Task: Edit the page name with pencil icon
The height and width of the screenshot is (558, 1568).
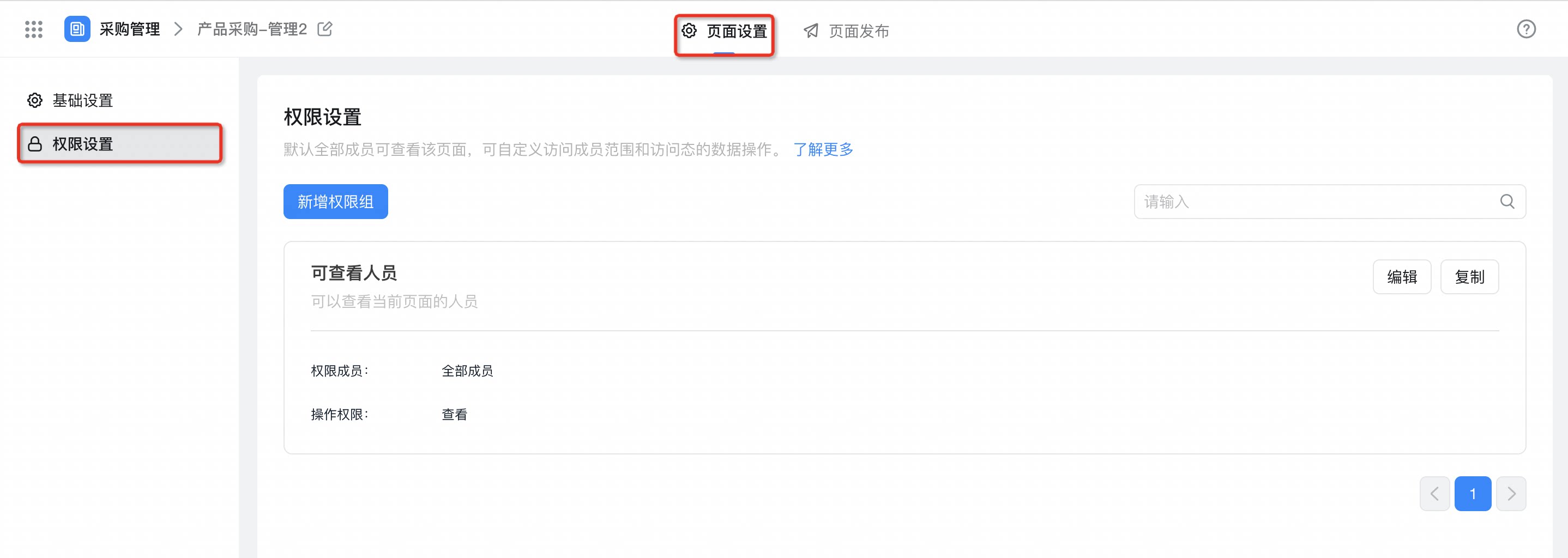Action: pyautogui.click(x=325, y=28)
